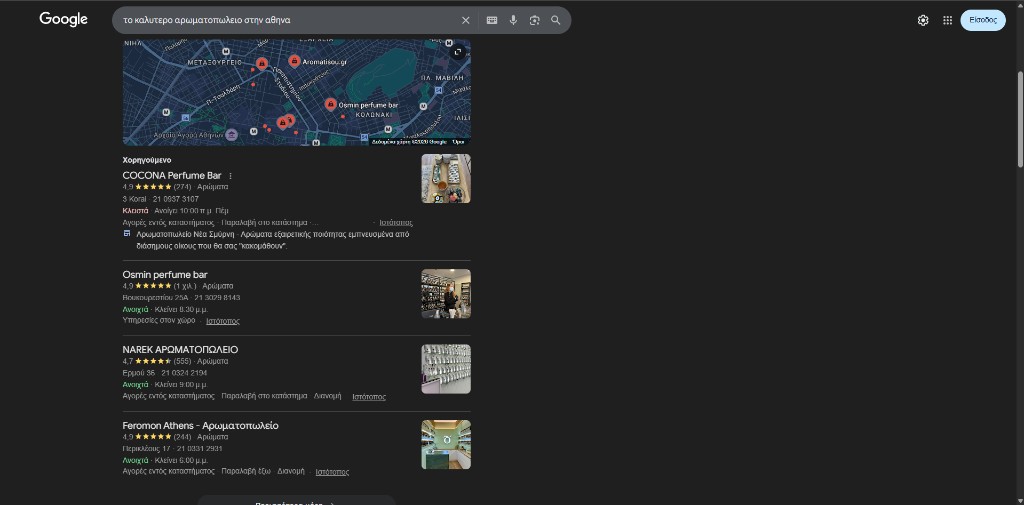This screenshot has width=1024, height=505.
Task: Click the Aromatisou.gr map pin
Action: 295,61
